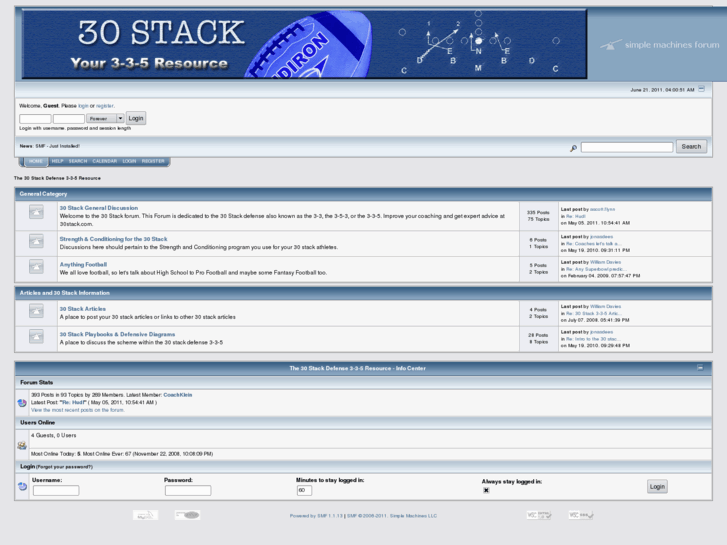727x545 pixels.
Task: Open the latest post 'Re: Hudl' in Forum Stats
Action: point(73,402)
